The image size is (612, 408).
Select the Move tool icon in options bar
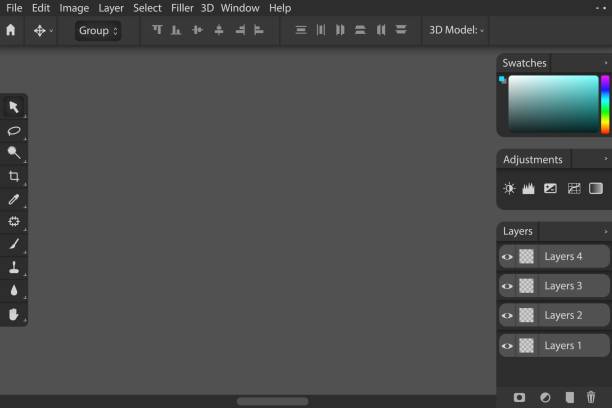[39, 30]
